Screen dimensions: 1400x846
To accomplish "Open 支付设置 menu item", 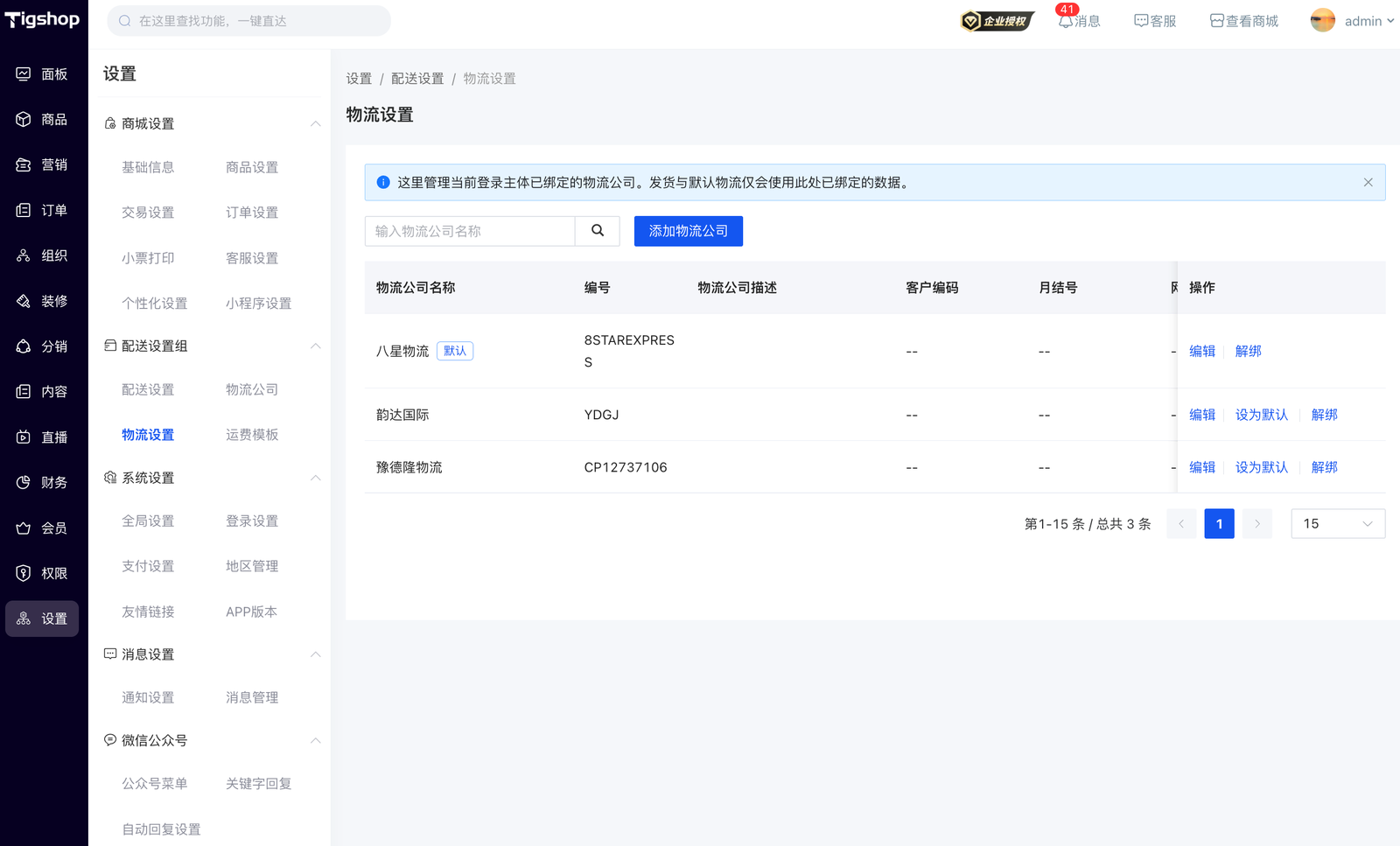I will pyautogui.click(x=148, y=567).
